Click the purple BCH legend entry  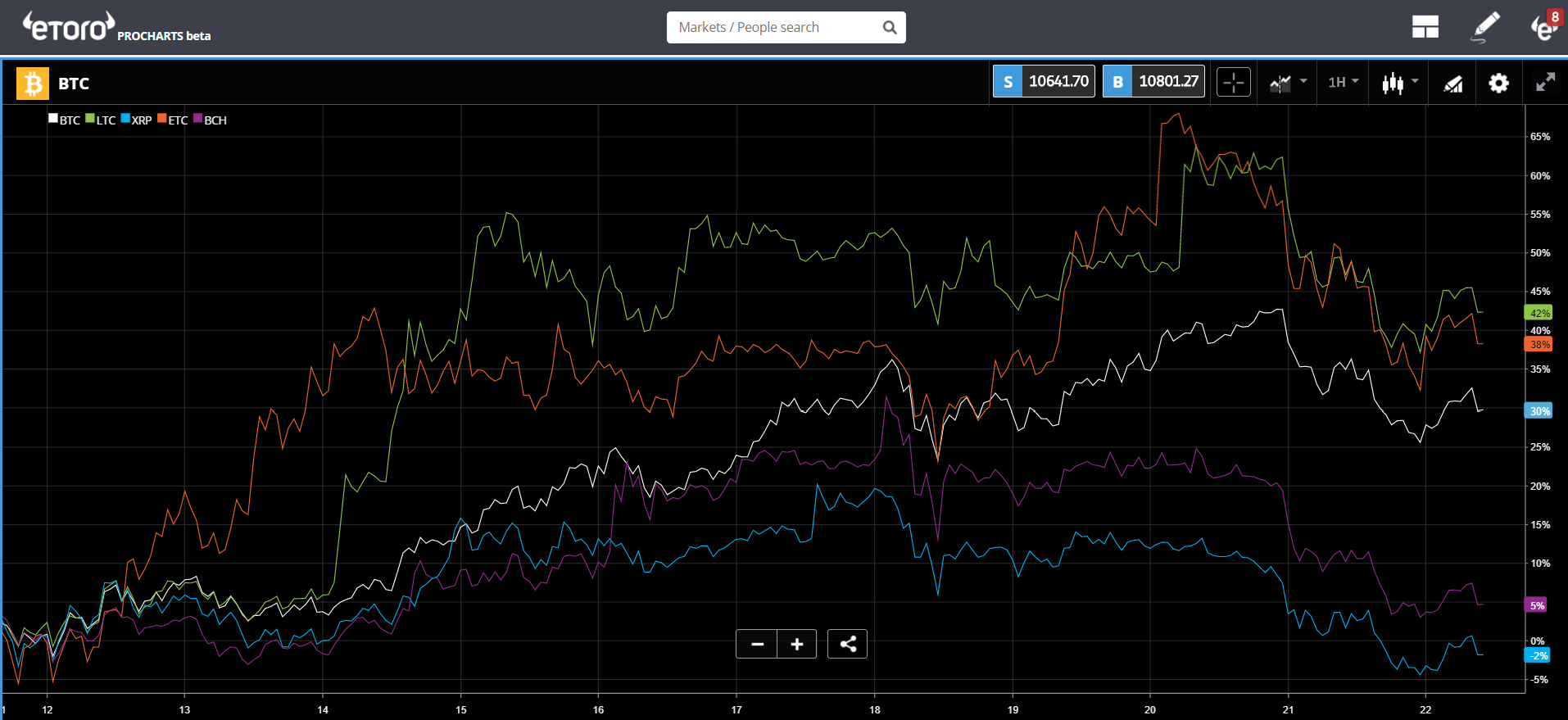210,120
